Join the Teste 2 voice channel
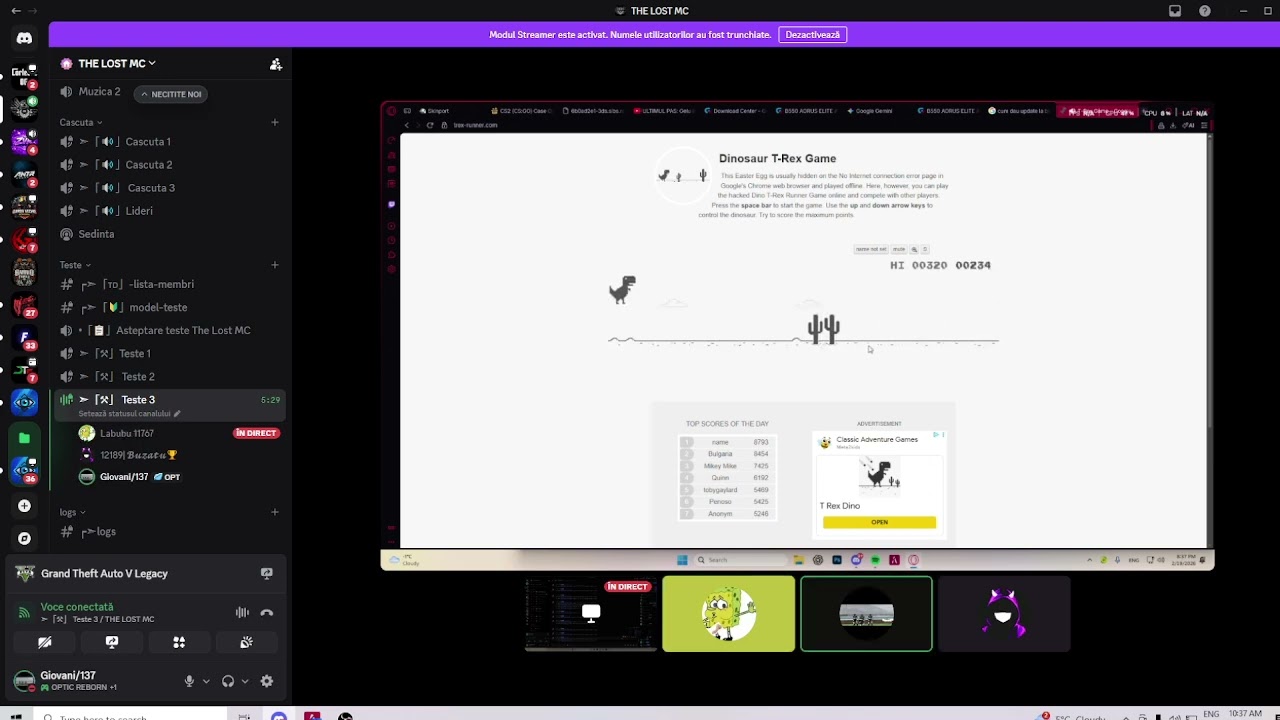 click(x=170, y=376)
